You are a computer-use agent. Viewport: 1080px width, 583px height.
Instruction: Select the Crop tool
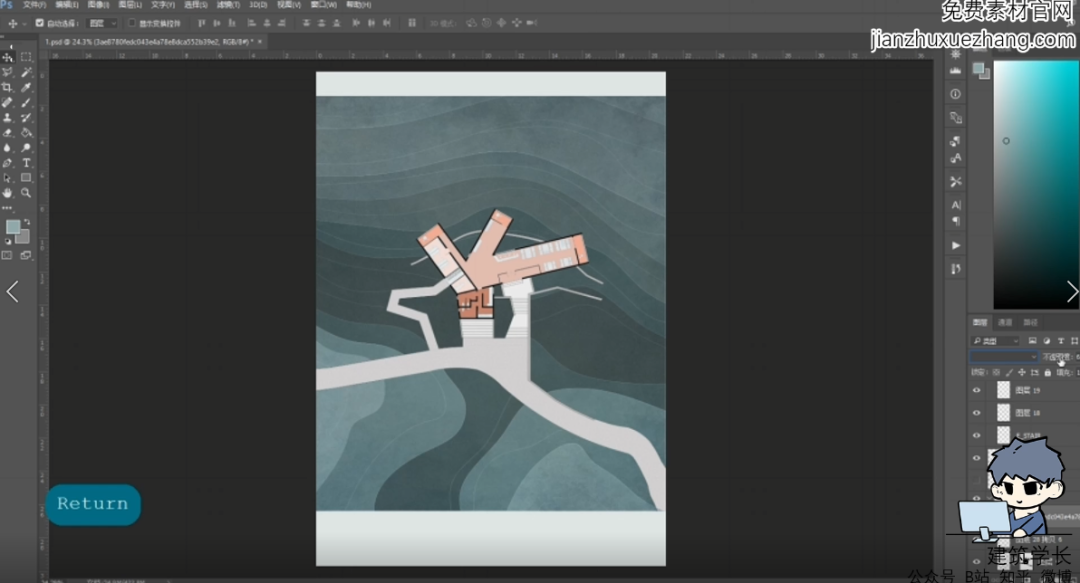(8, 88)
